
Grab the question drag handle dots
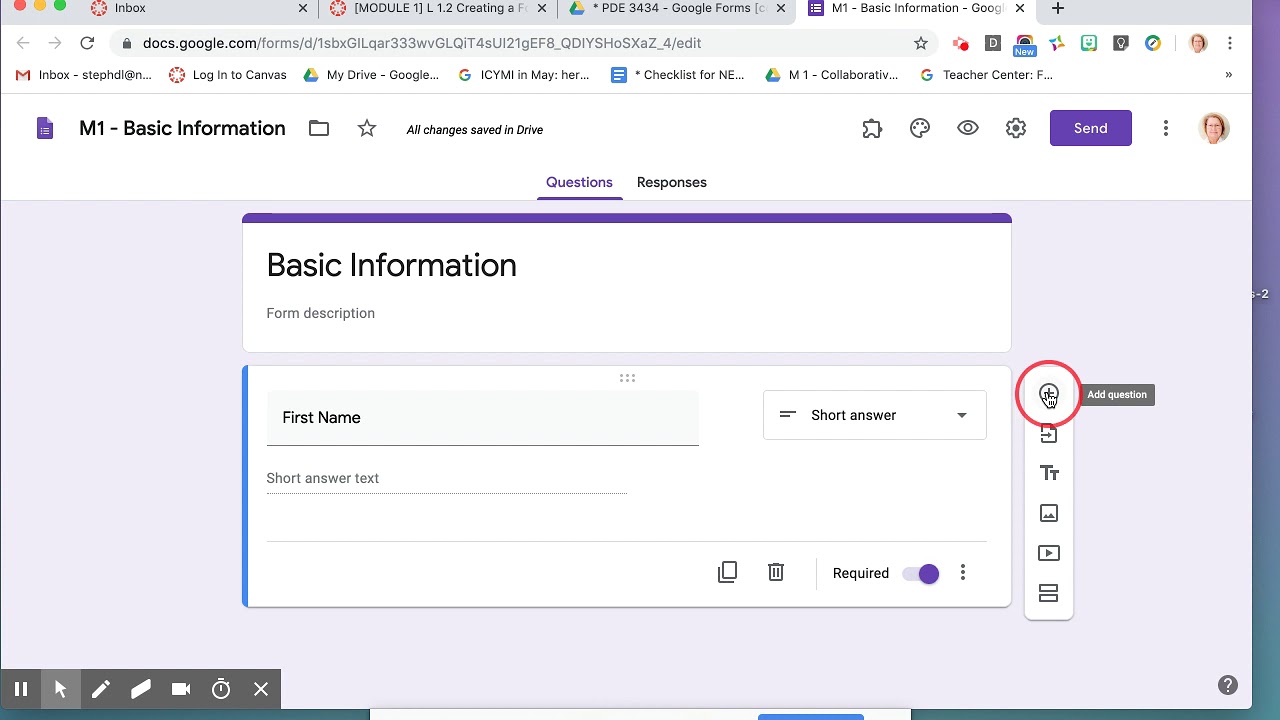coord(627,378)
